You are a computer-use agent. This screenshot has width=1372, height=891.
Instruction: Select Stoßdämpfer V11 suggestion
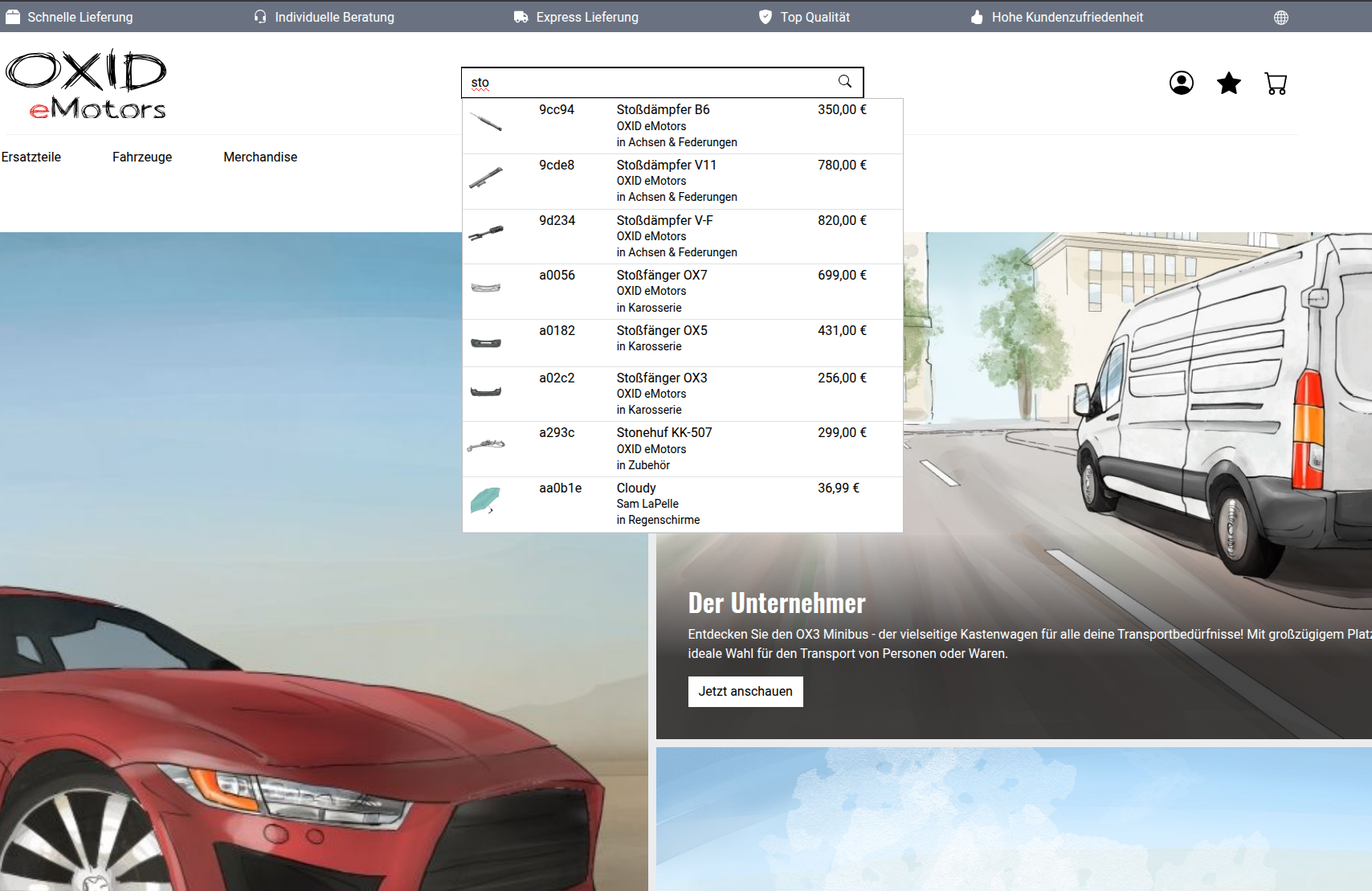click(683, 182)
